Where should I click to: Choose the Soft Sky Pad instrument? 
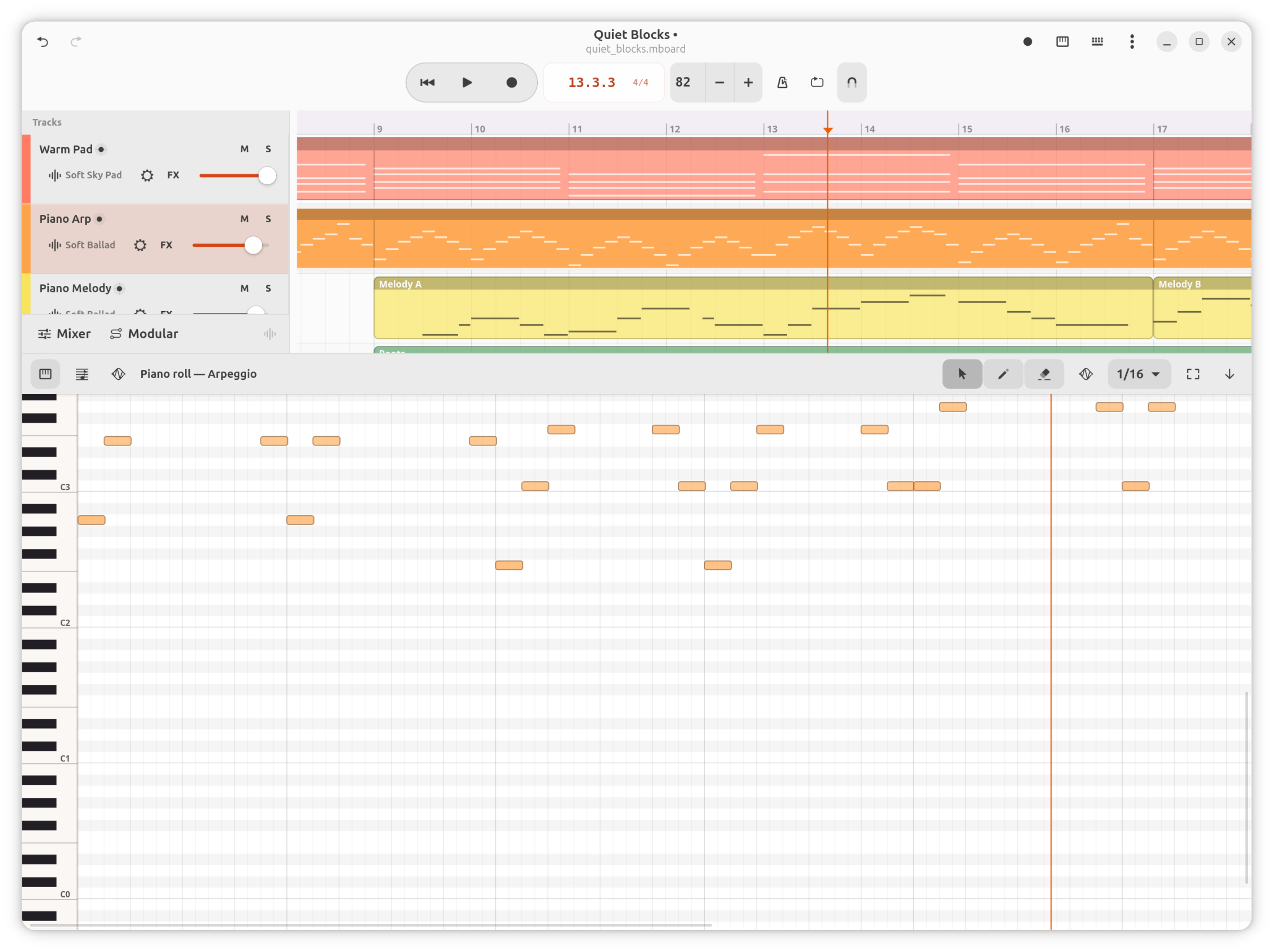tap(85, 175)
